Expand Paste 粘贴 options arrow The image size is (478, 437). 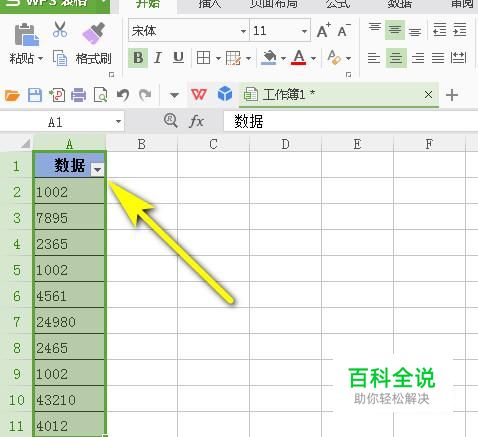(x=40, y=59)
